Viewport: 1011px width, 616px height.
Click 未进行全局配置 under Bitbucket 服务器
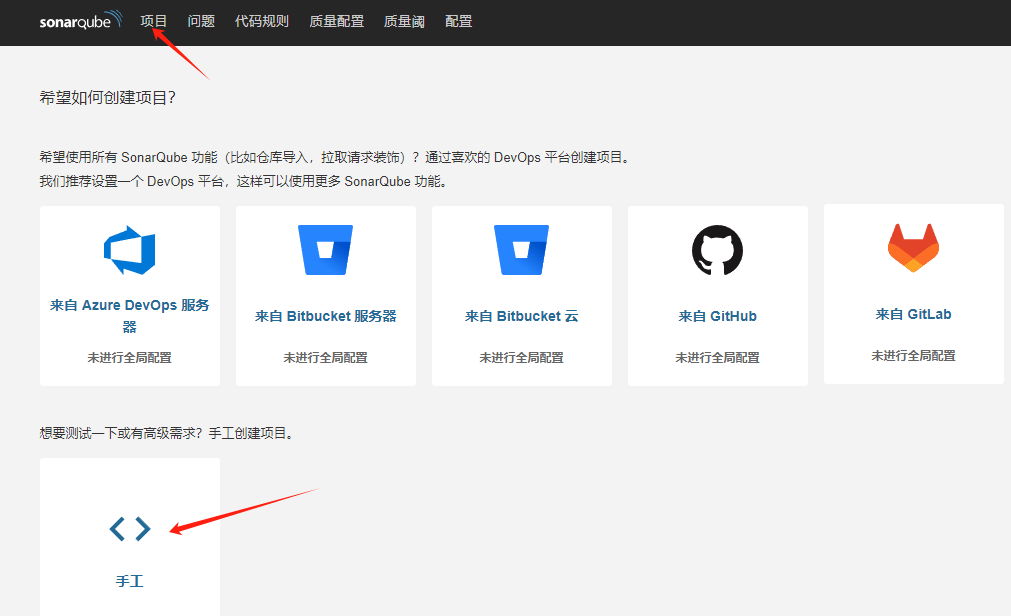(x=326, y=357)
